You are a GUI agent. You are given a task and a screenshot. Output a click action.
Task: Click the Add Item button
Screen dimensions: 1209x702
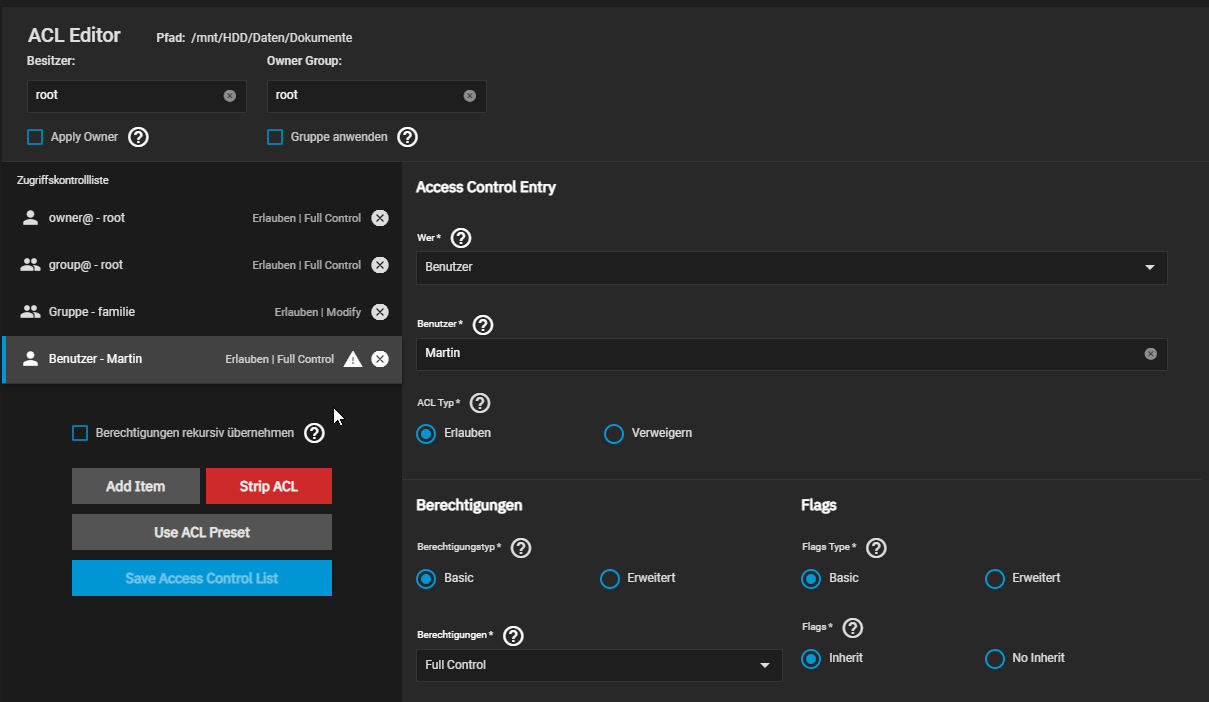136,486
